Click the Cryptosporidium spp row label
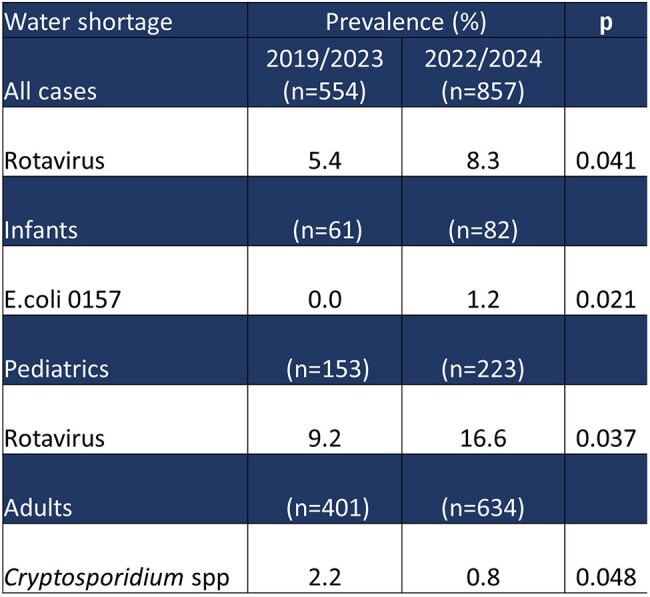Screen dimensions: 650x597 [125, 558]
